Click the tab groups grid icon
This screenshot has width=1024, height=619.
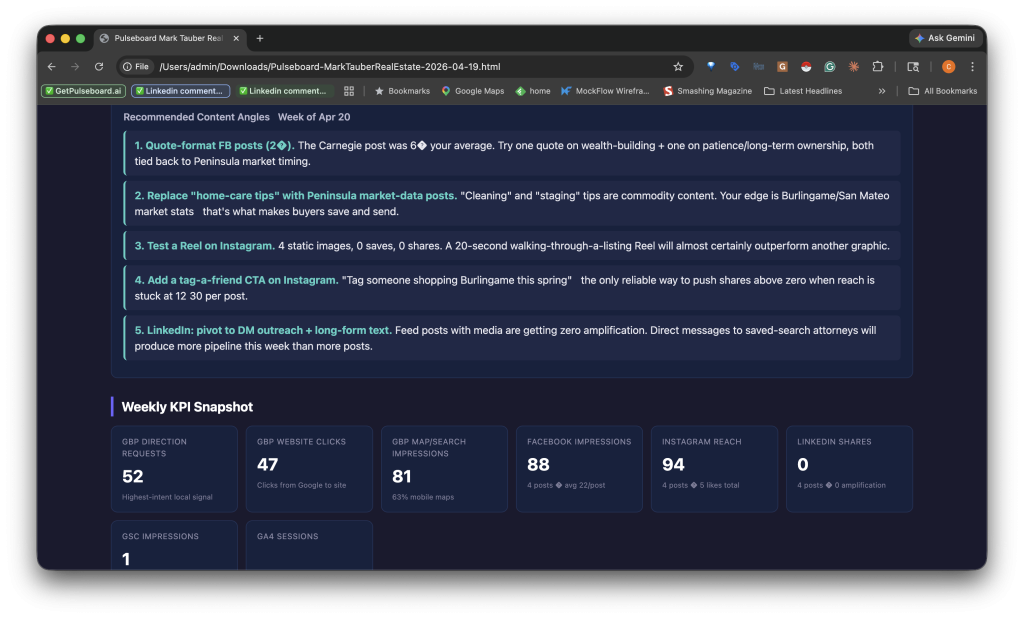click(x=349, y=91)
